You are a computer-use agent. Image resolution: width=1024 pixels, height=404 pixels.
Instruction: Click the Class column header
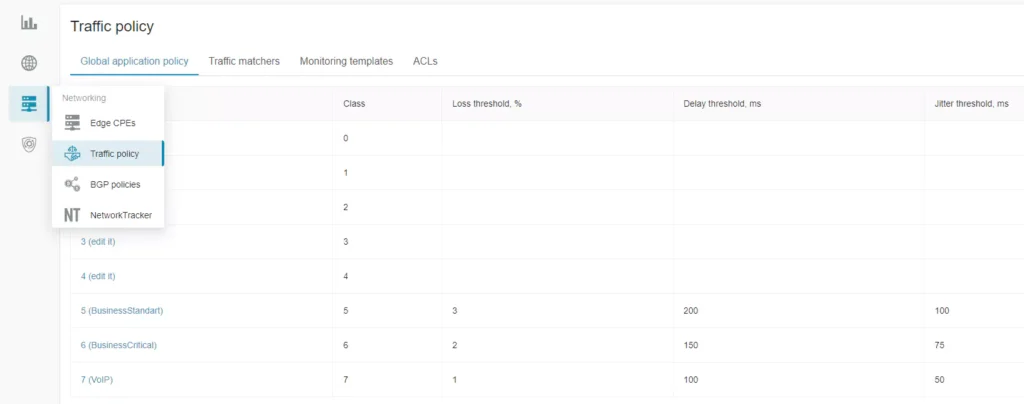[x=354, y=104]
